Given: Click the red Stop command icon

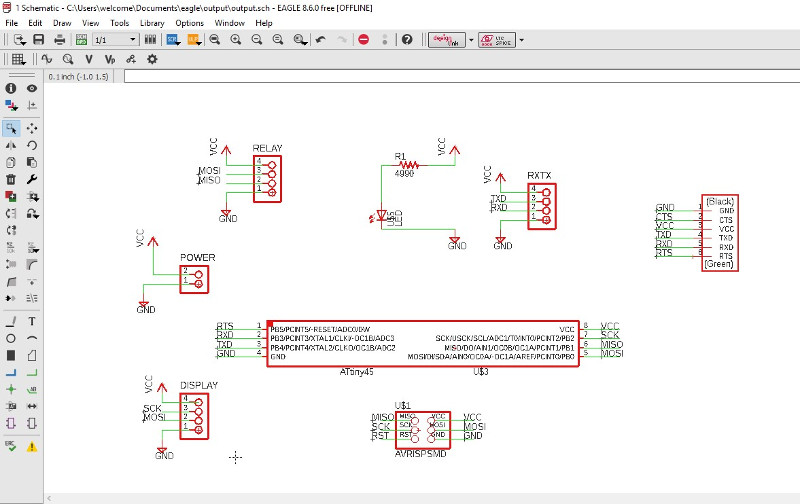Looking at the screenshot, I should point(364,40).
